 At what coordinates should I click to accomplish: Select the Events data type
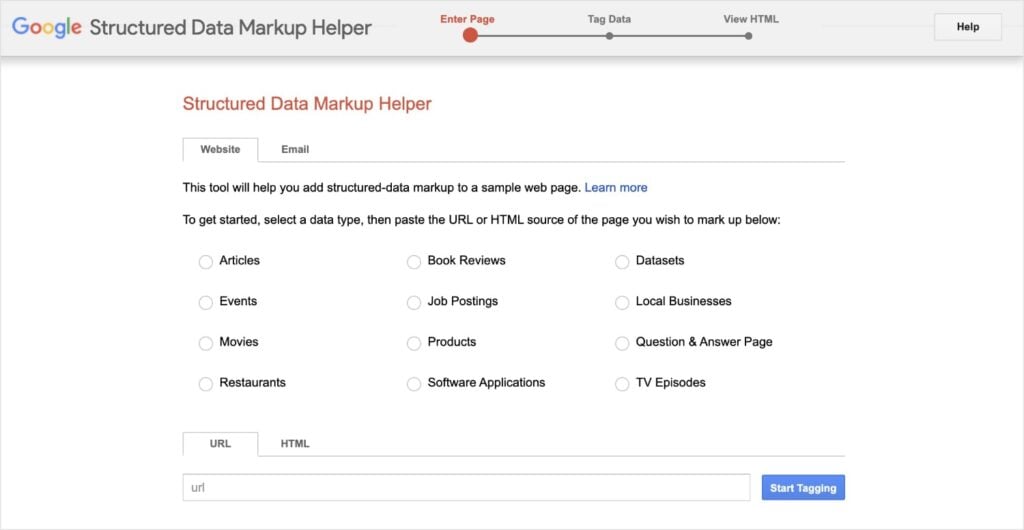pos(206,303)
